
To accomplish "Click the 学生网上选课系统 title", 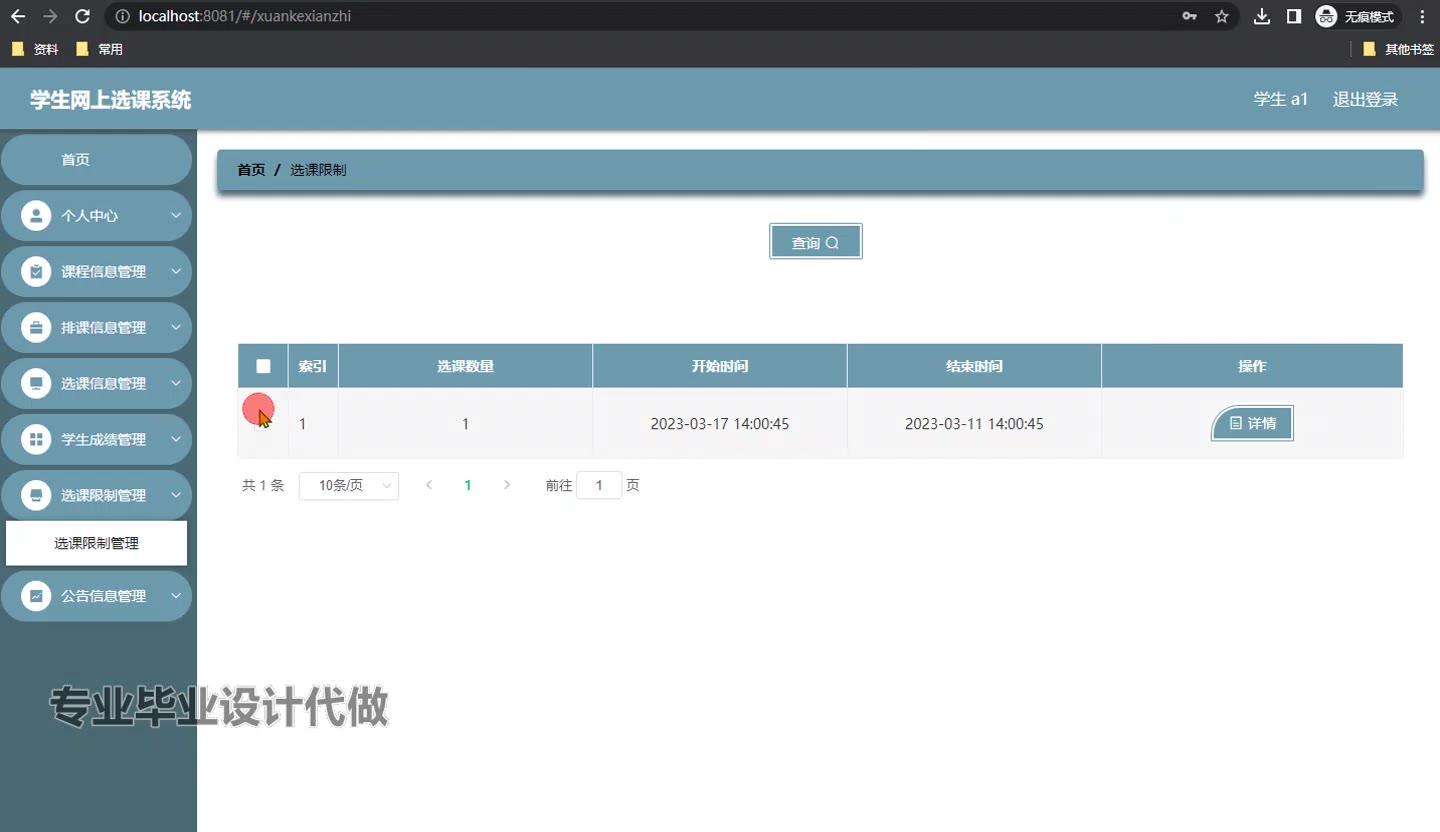I will pyautogui.click(x=110, y=99).
